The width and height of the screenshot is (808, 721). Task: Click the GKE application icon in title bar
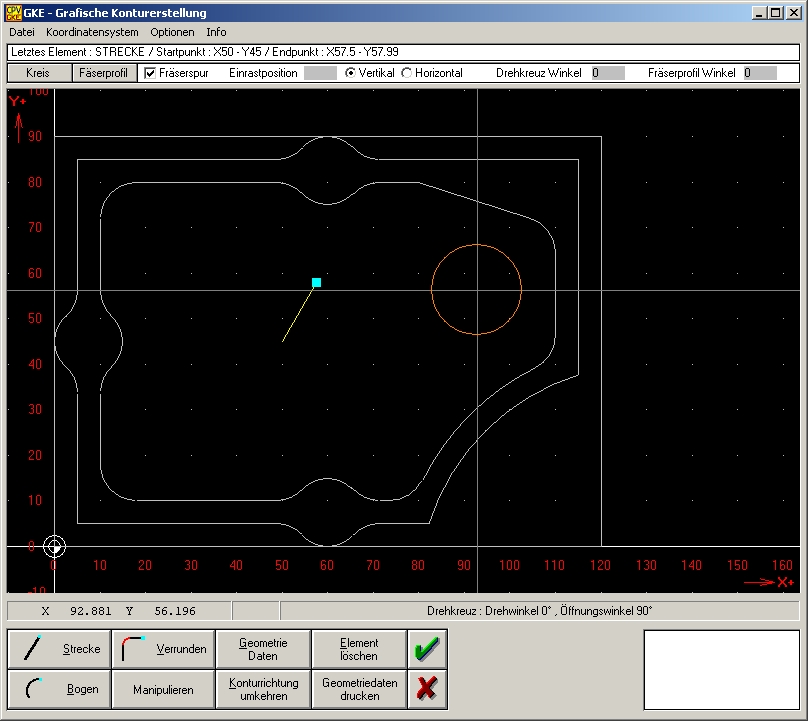tap(14, 13)
